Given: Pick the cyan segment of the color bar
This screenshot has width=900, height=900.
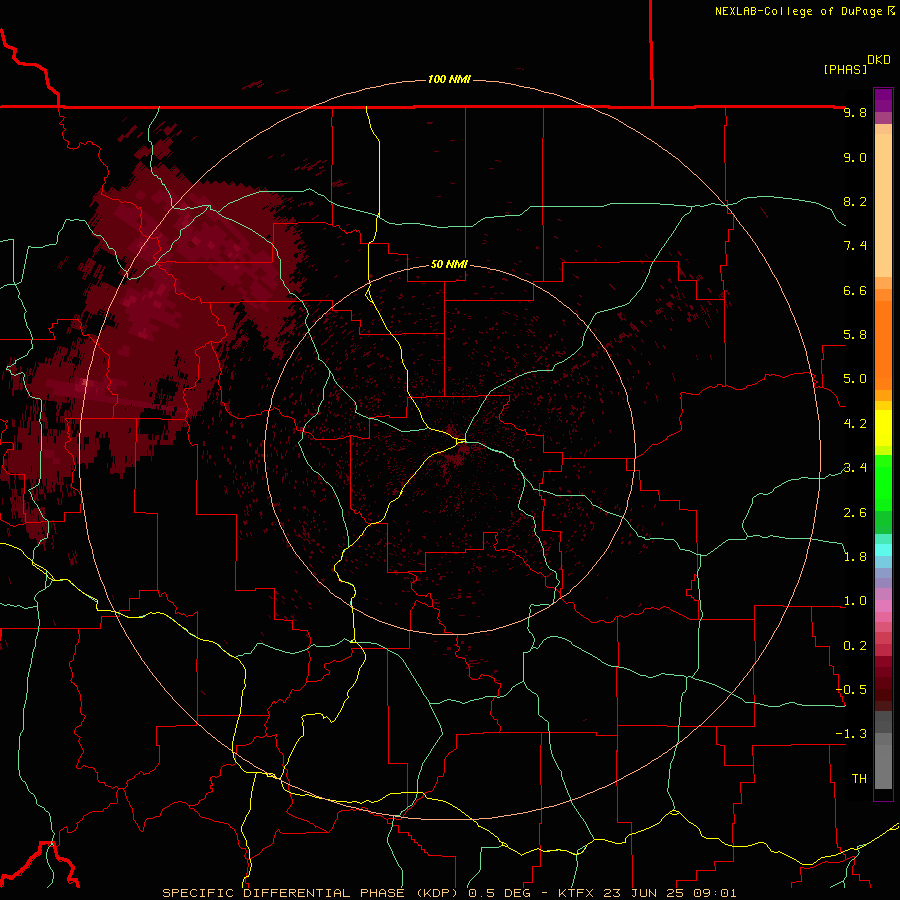Looking at the screenshot, I should pyautogui.click(x=883, y=550).
